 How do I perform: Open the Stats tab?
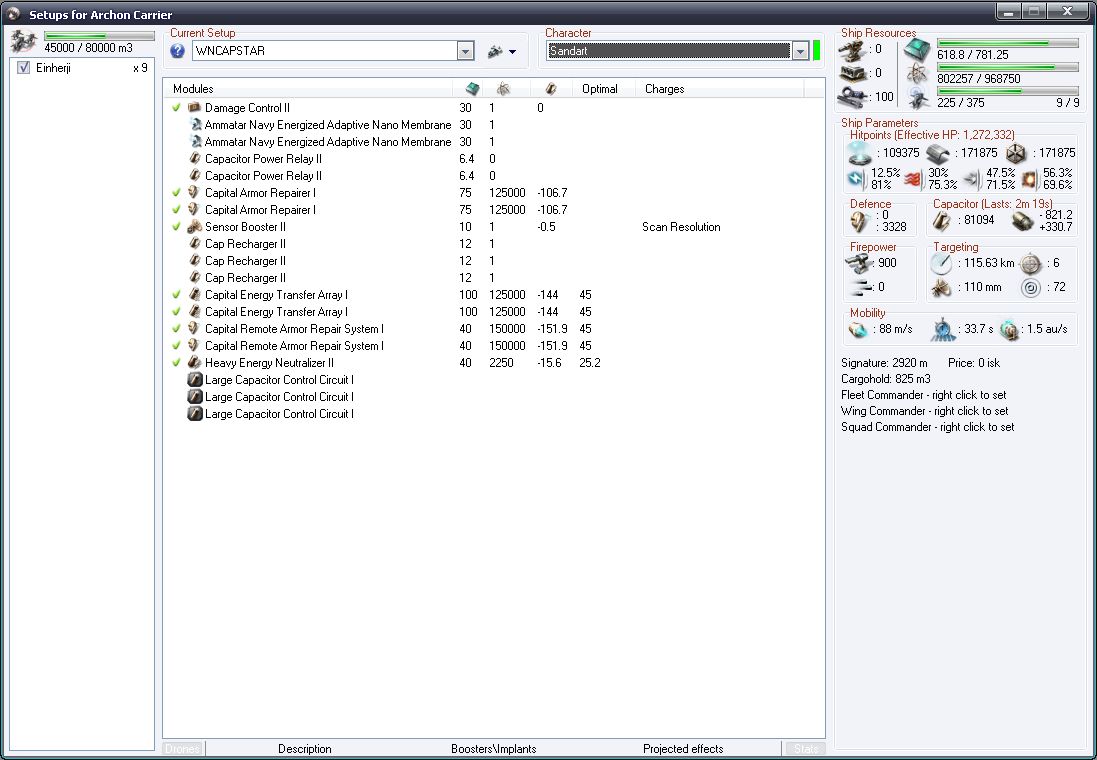pos(806,749)
